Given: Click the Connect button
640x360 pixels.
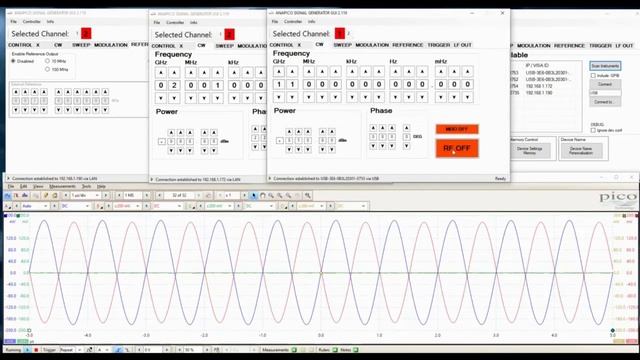Looking at the screenshot, I should point(605,84).
